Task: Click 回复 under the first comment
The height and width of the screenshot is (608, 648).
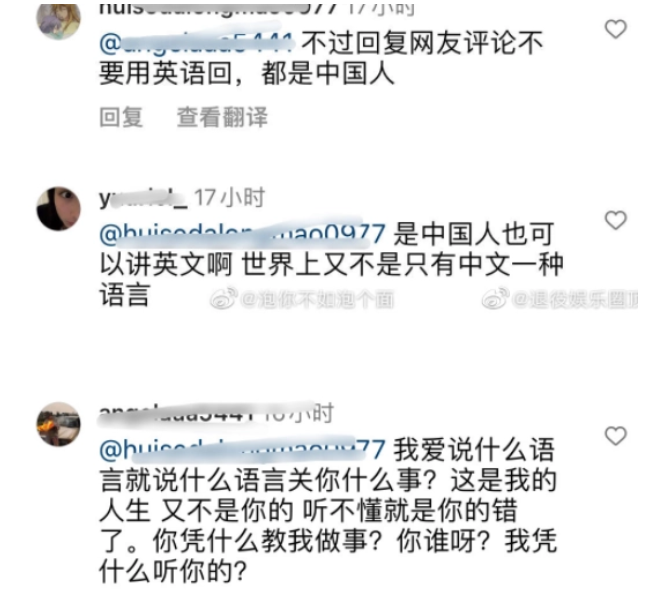Action: click(121, 117)
